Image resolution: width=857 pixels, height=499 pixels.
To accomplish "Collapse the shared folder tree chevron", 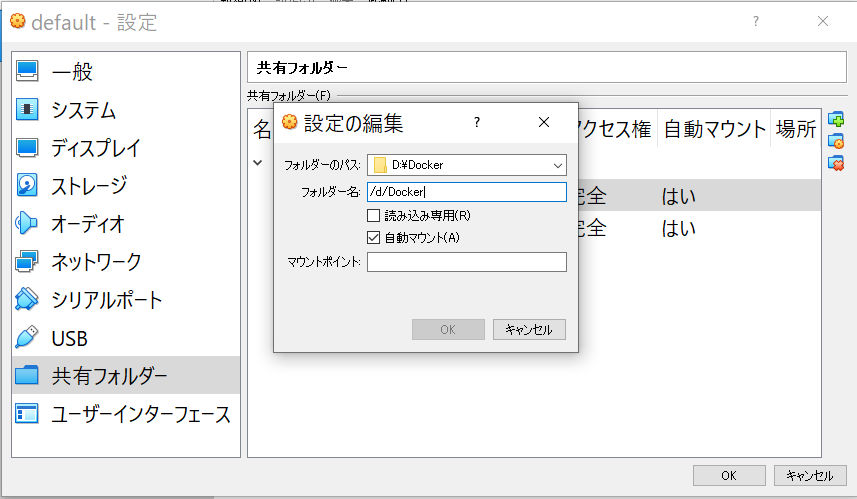I will (x=258, y=162).
